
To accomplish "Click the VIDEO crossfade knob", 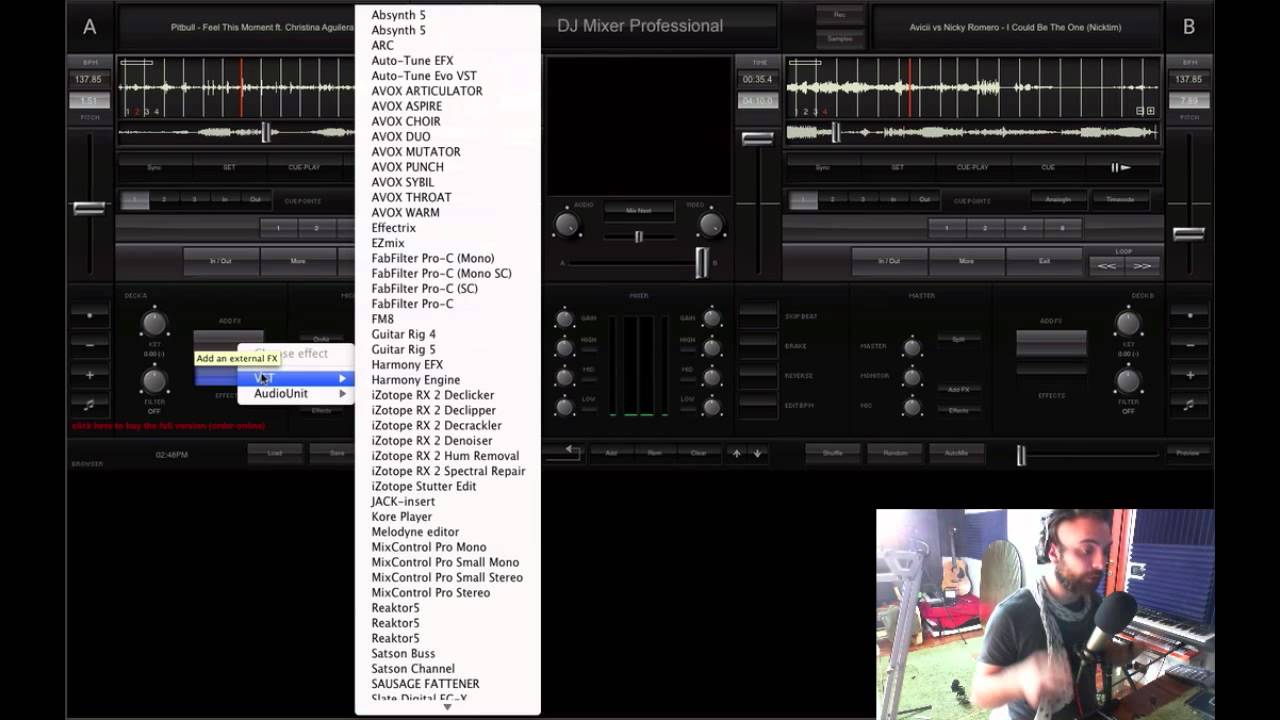I will (711, 225).
